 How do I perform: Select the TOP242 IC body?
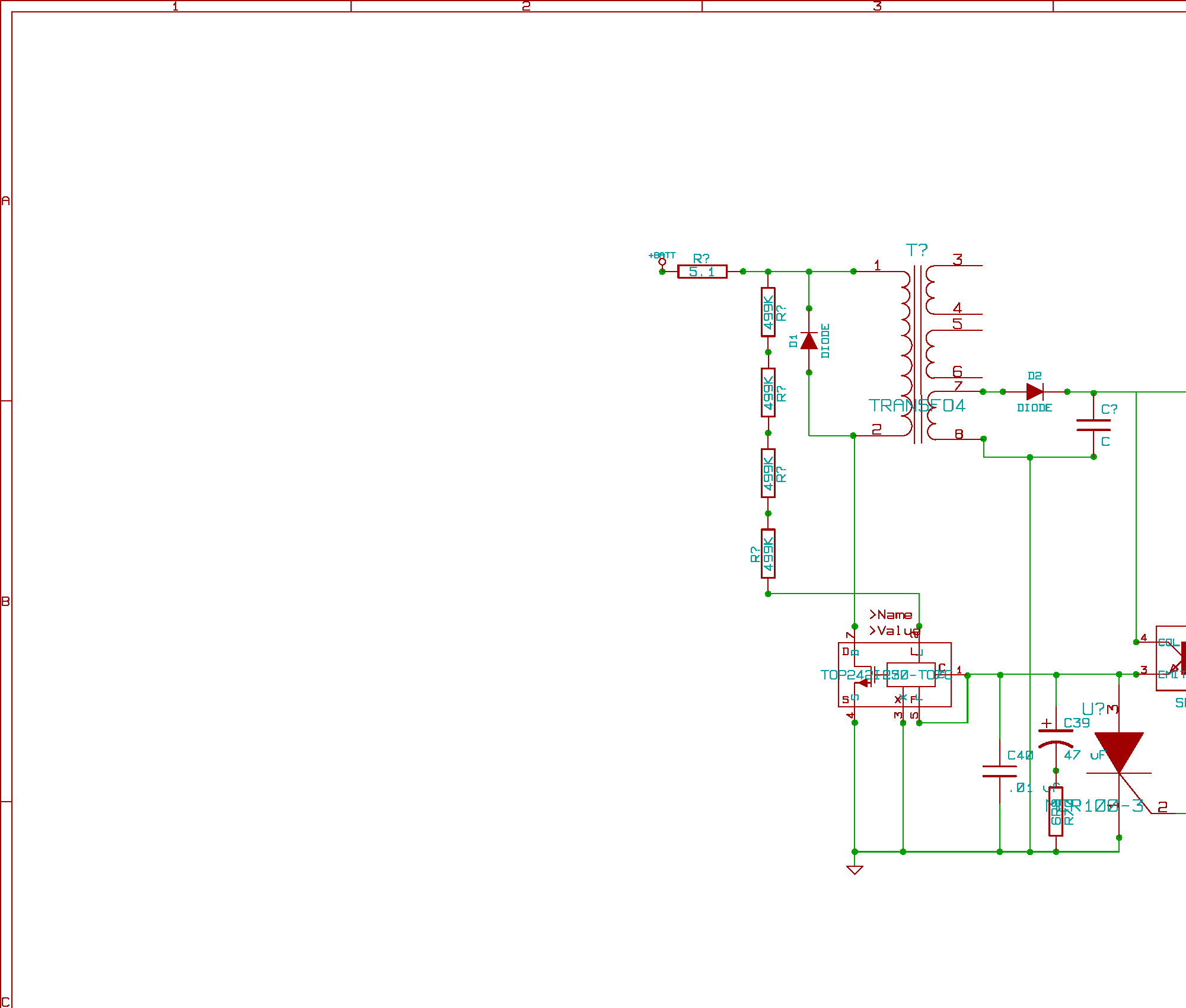(x=894, y=675)
